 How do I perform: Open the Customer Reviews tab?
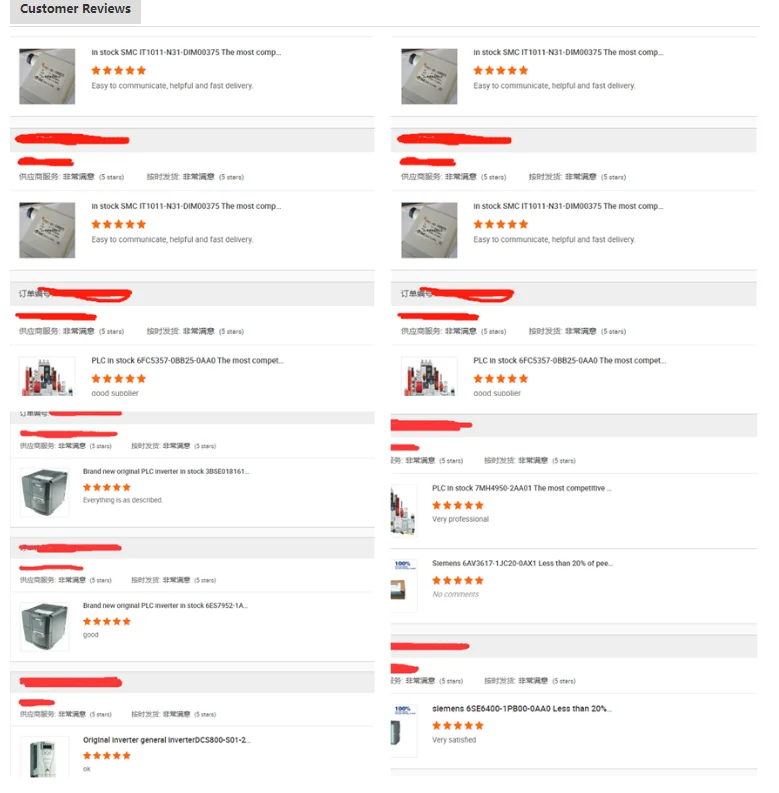75,10
